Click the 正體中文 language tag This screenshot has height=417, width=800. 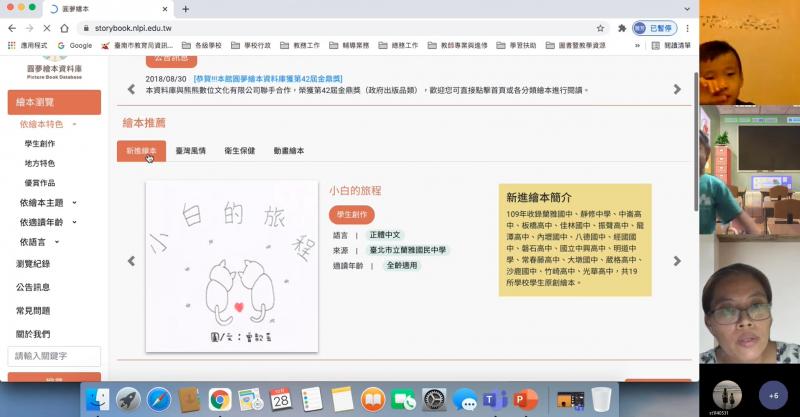385,235
